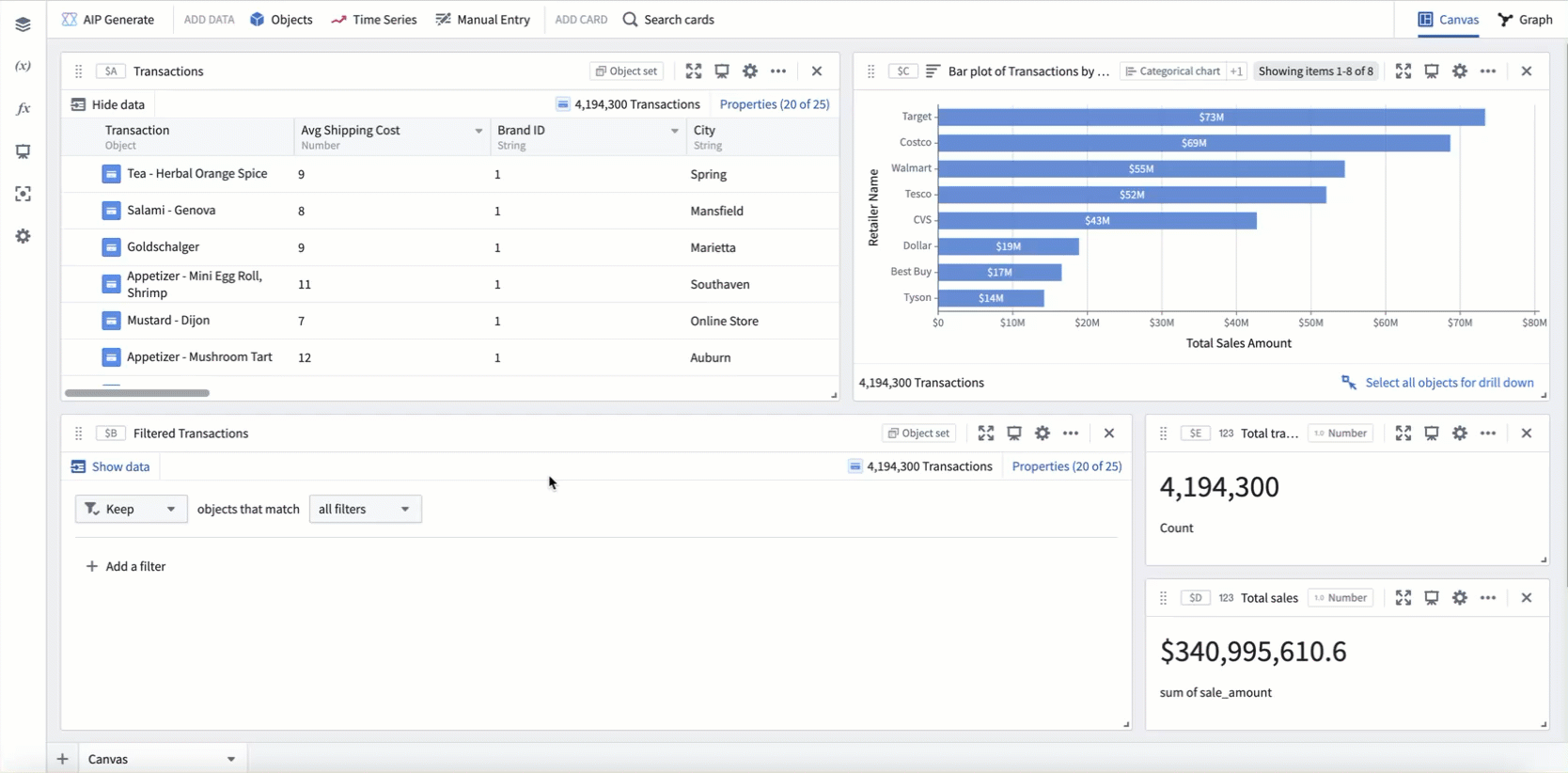Open Tea - Herbal Orange Spice transaction

(x=197, y=174)
